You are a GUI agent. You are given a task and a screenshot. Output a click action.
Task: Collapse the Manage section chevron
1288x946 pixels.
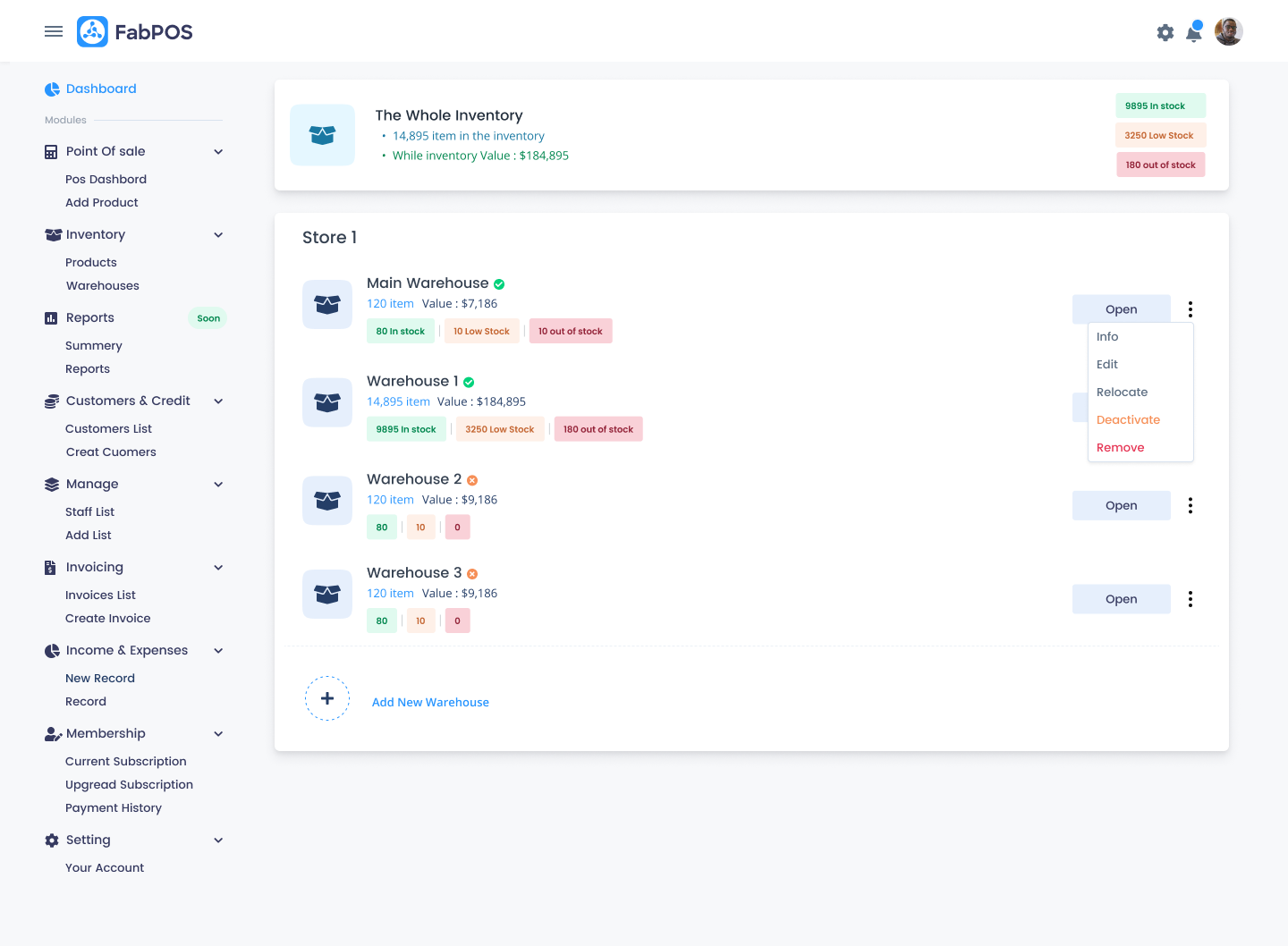[x=218, y=485]
